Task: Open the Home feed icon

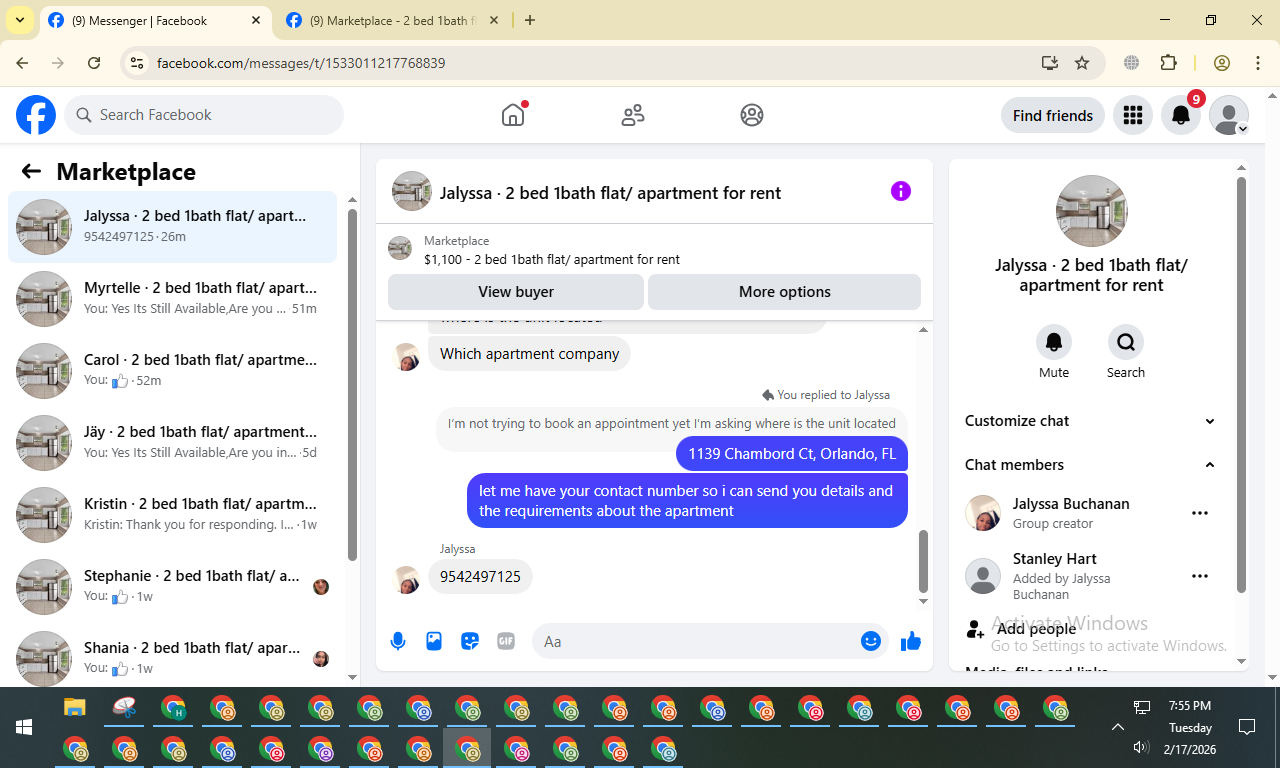Action: (513, 115)
